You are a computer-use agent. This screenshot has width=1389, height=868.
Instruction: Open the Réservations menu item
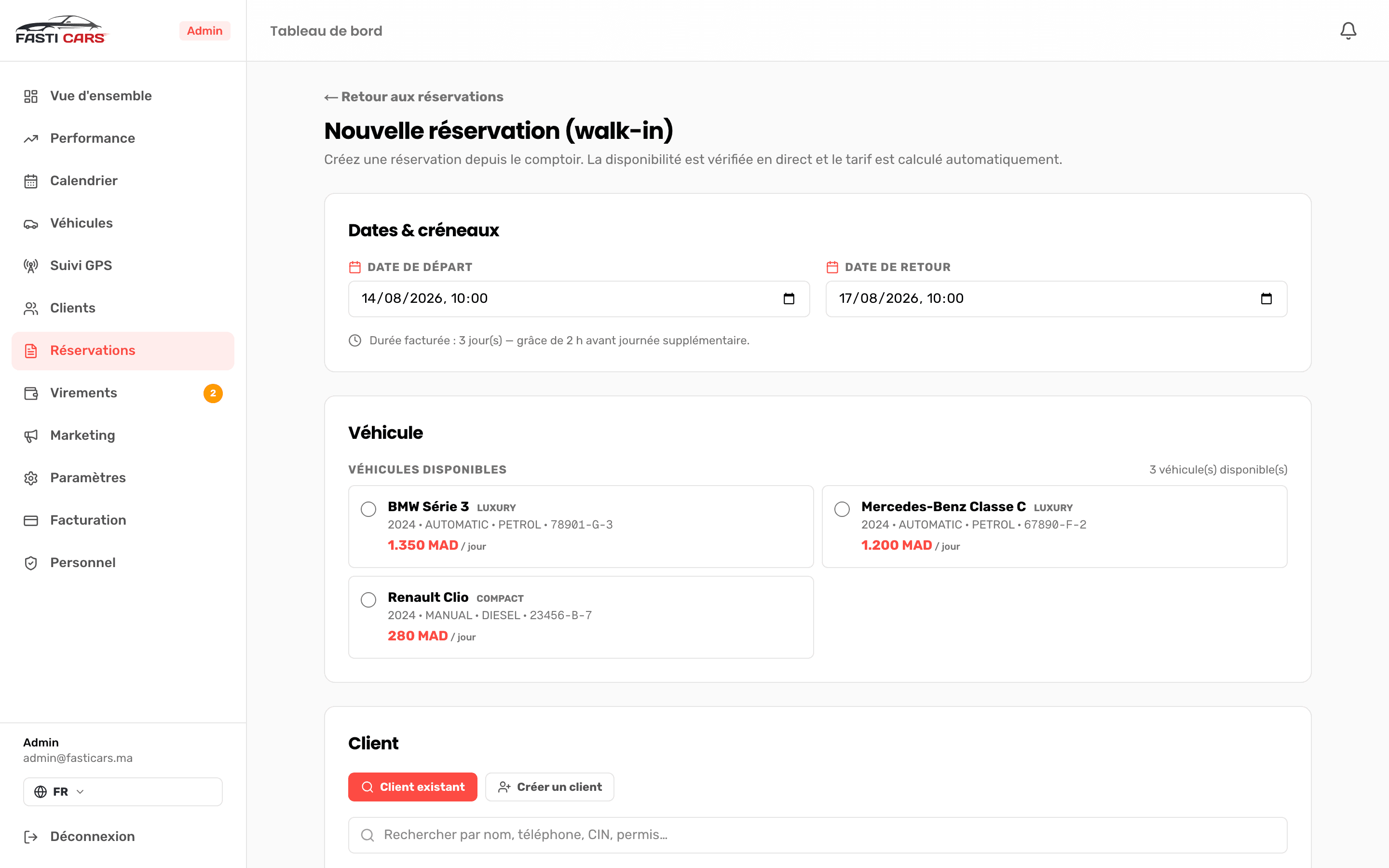click(123, 351)
